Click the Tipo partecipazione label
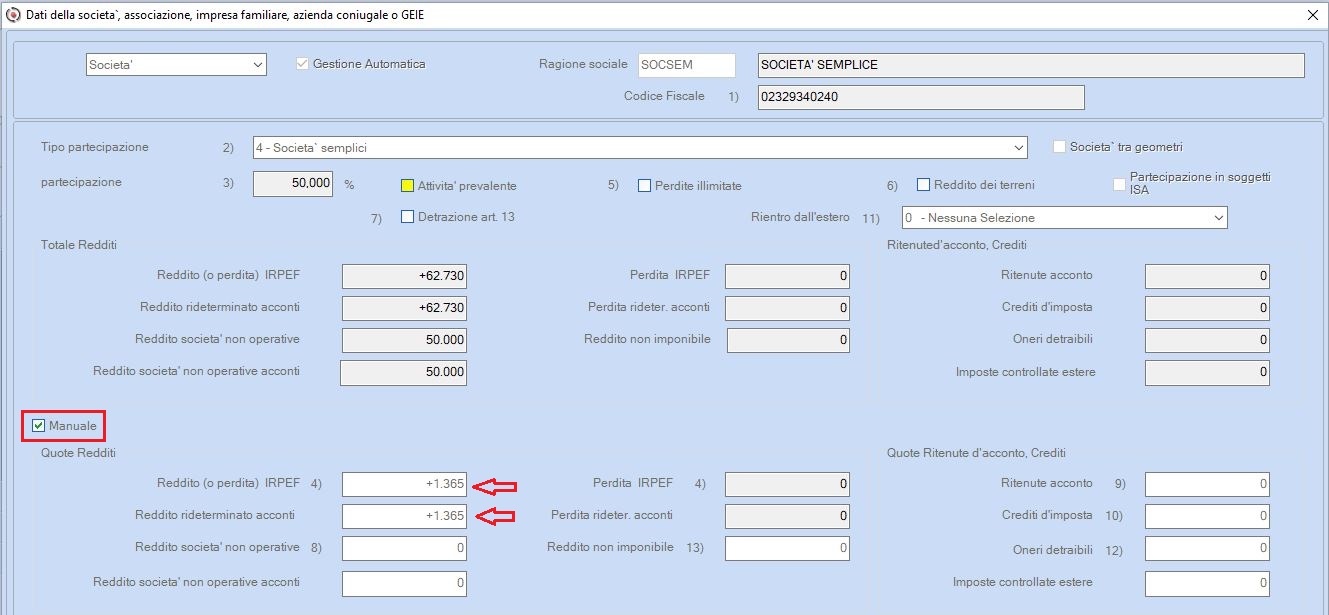This screenshot has width=1329, height=615. pyautogui.click(x=95, y=147)
